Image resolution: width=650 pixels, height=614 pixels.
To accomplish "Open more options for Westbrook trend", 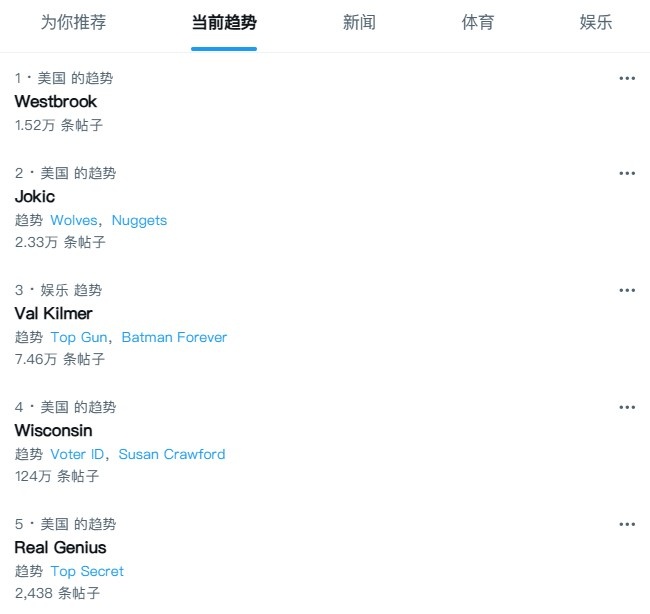I will point(627,78).
